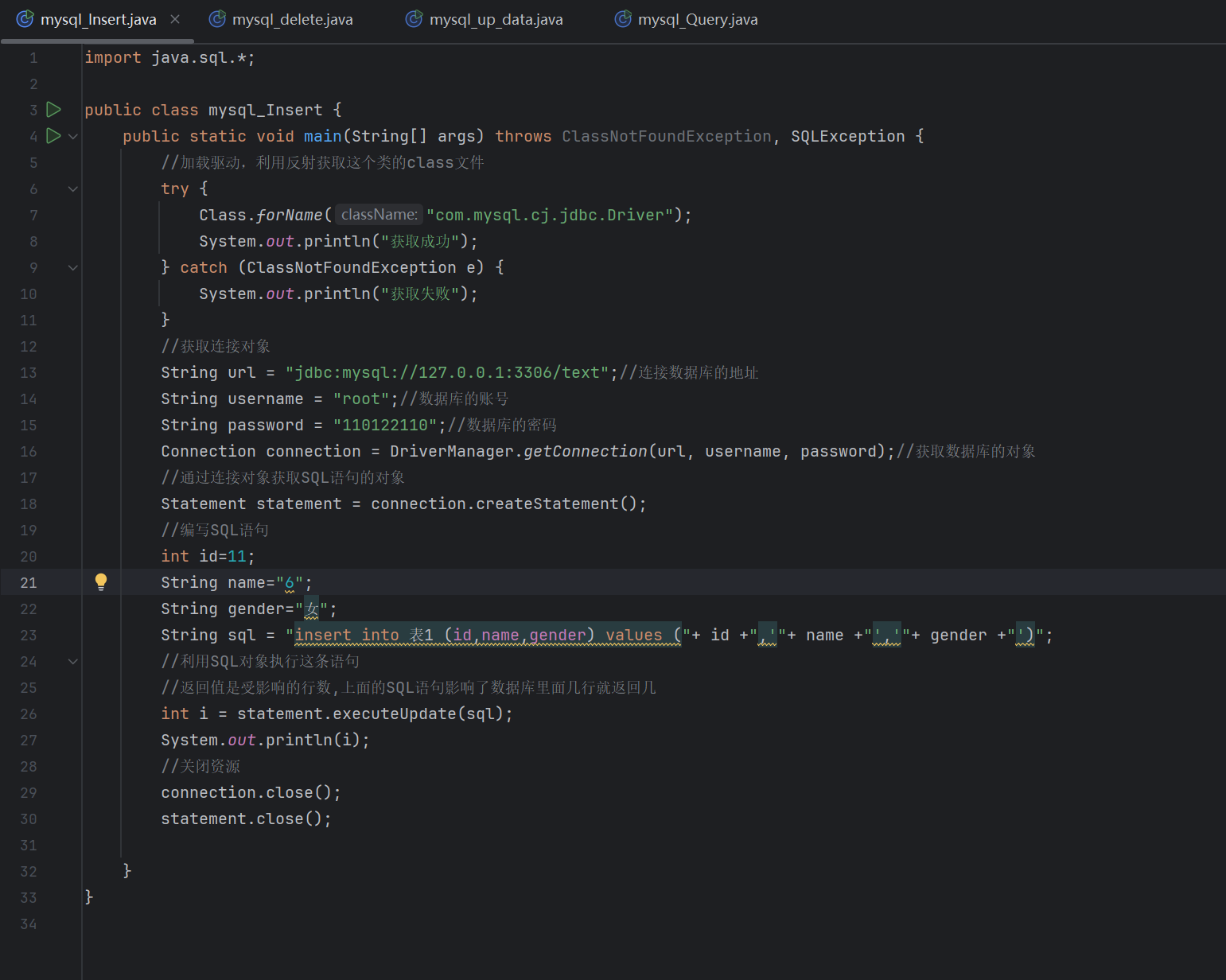Click "SQLException" in the method signature
Viewport: 1226px width, 980px height.
[x=848, y=137]
